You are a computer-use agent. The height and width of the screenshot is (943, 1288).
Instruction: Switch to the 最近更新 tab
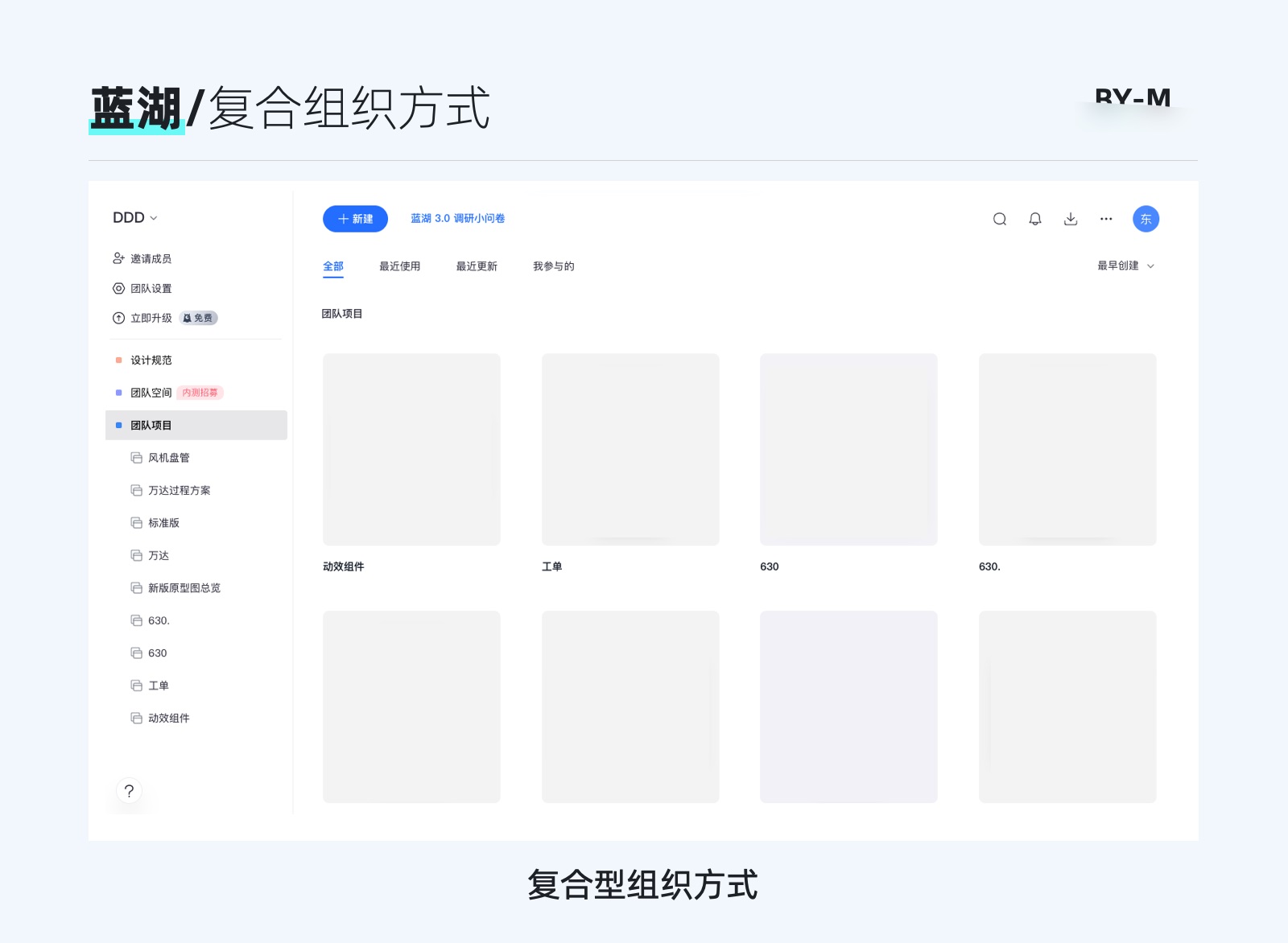(x=477, y=266)
